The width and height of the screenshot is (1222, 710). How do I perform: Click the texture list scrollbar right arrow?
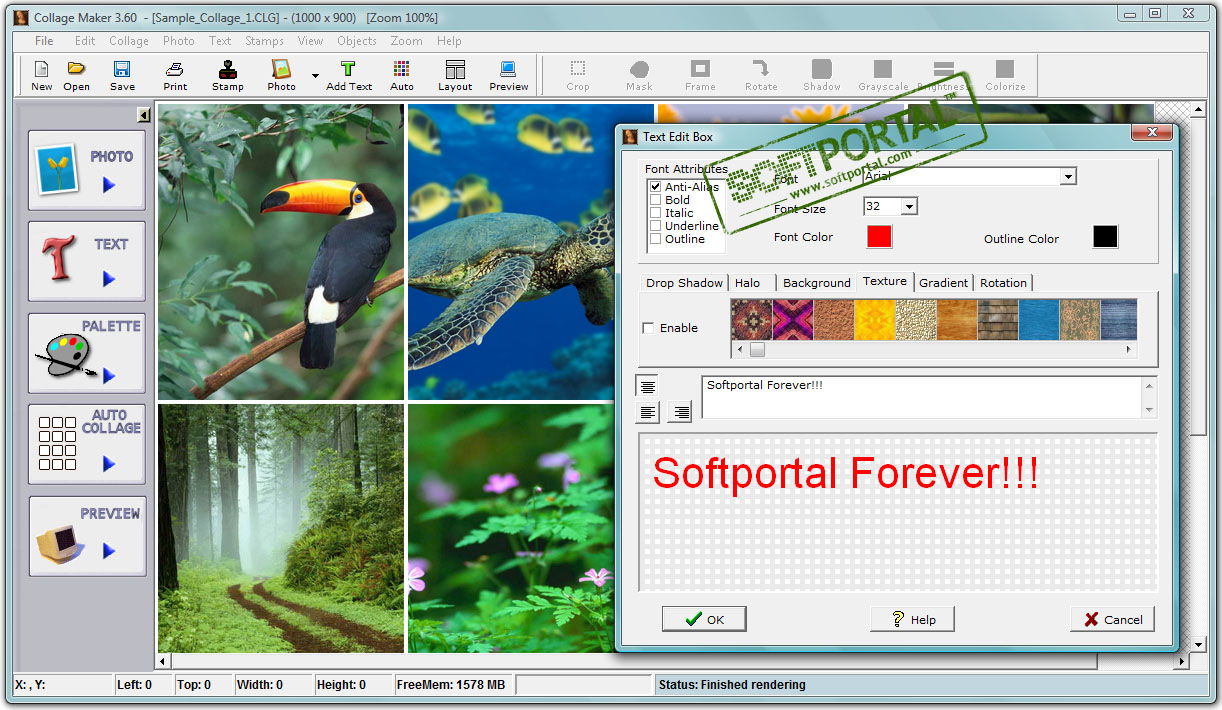(1129, 349)
